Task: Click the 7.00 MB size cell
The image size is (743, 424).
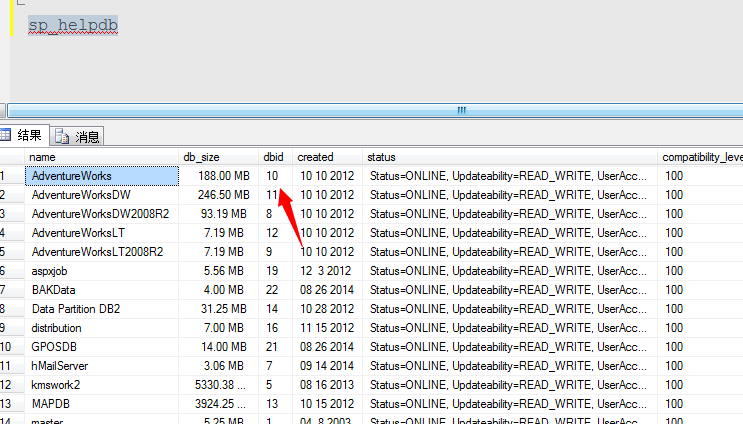Action: pyautogui.click(x=218, y=328)
